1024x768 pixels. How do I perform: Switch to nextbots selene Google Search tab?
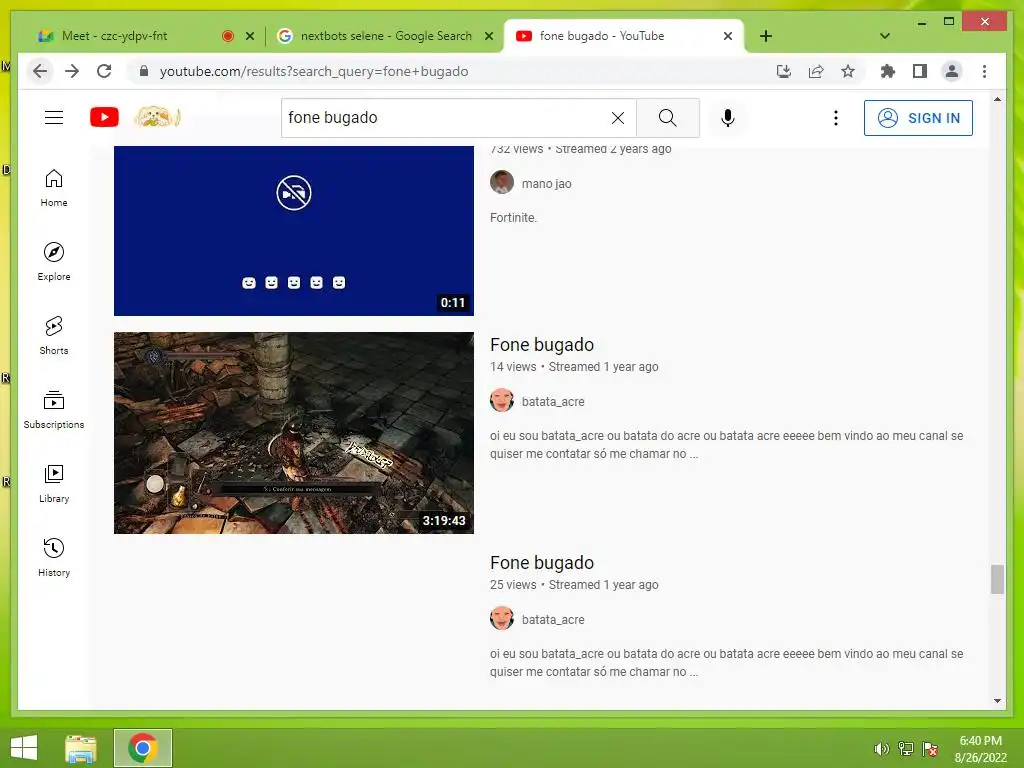(x=385, y=36)
